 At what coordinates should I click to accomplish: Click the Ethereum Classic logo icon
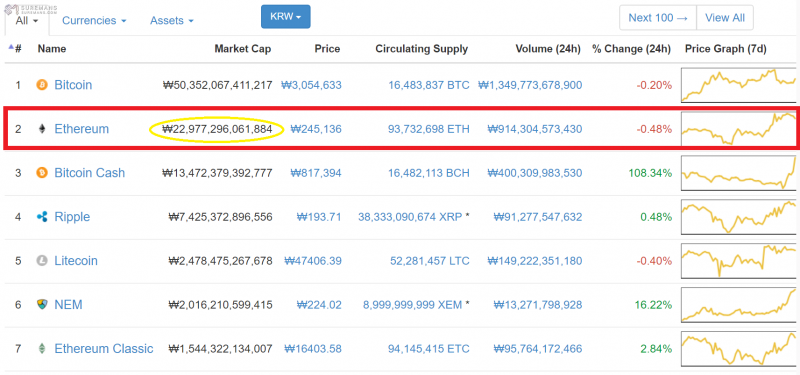tap(42, 349)
